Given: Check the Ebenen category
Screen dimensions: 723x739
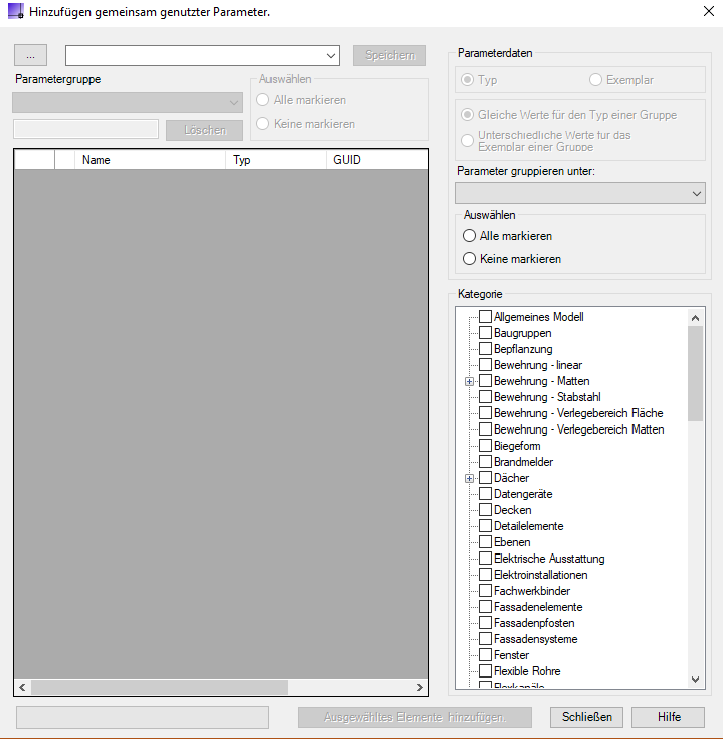Looking at the screenshot, I should [485, 542].
